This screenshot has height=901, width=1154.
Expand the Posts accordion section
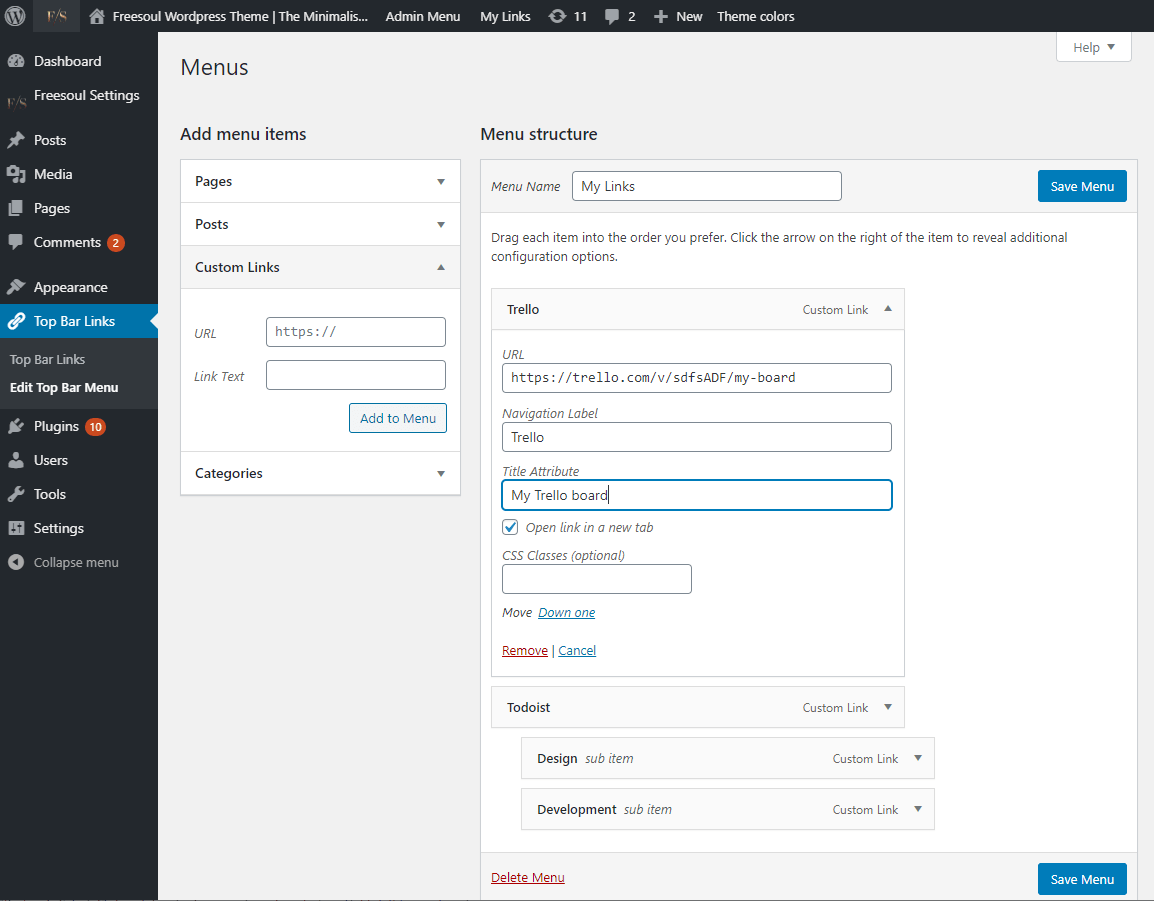[320, 224]
